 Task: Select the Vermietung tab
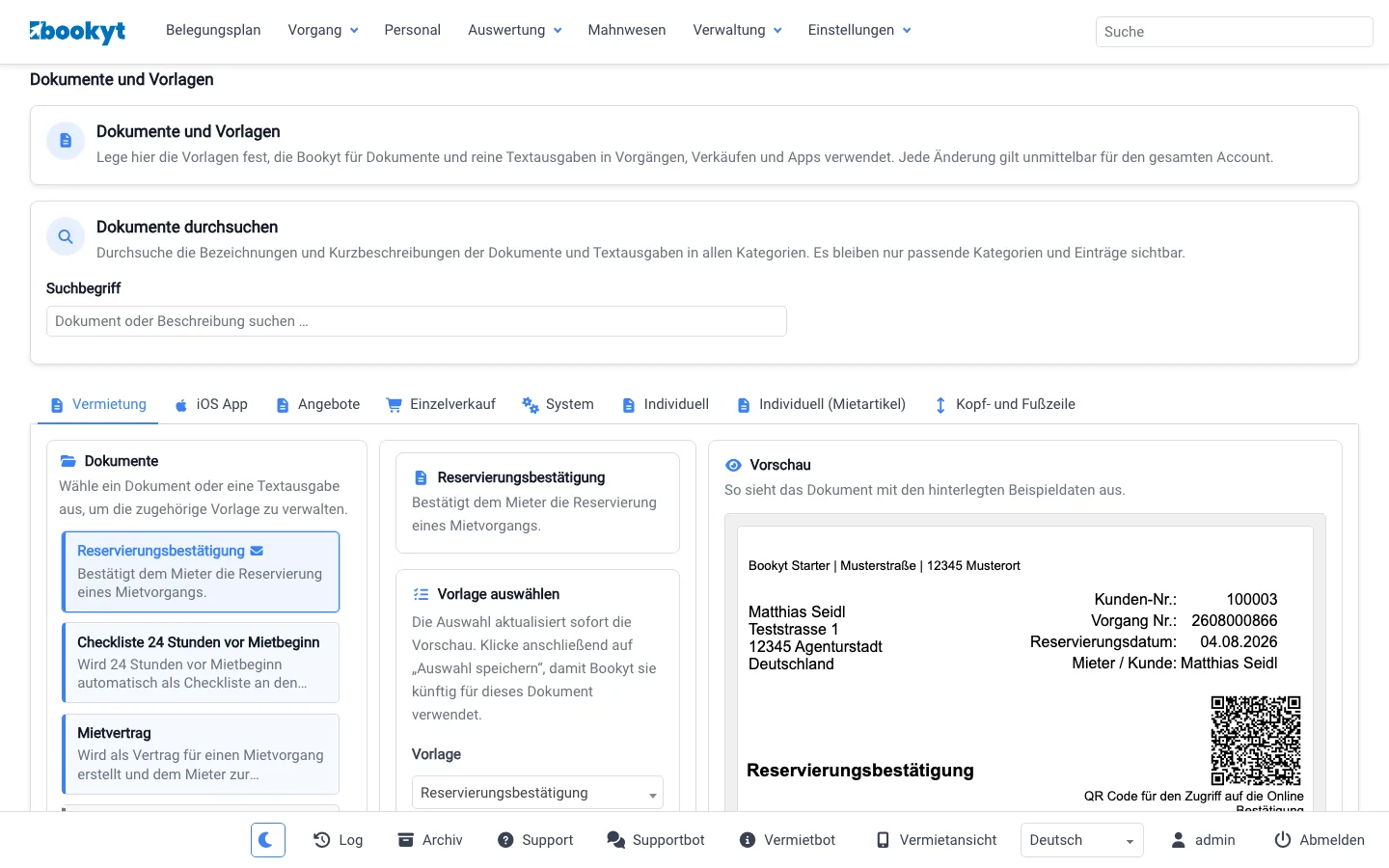98,404
